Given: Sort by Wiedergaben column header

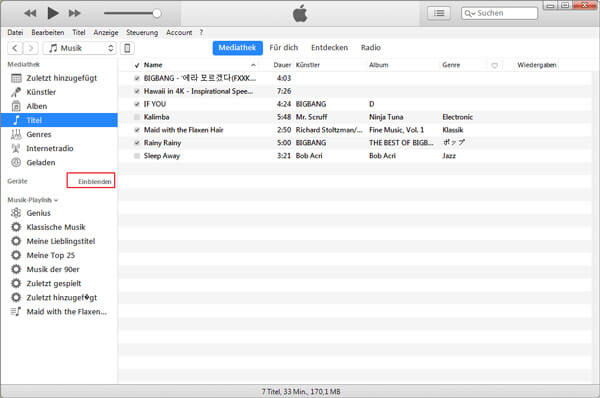Looking at the screenshot, I should point(537,65).
